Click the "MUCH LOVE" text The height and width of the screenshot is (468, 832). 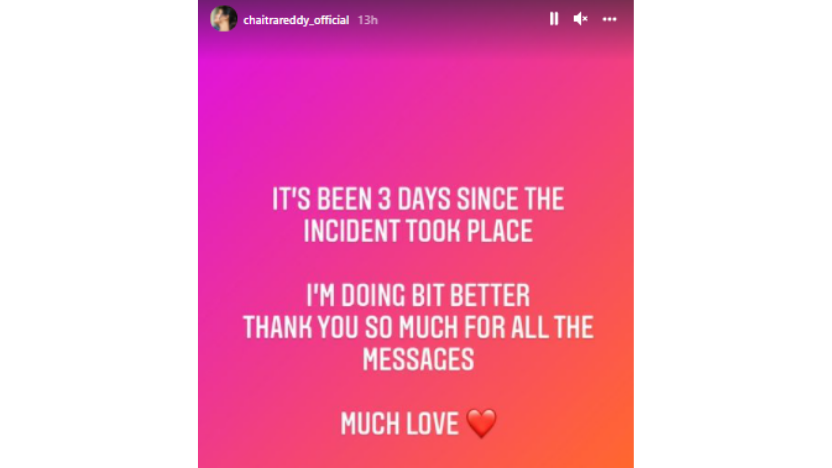tap(399, 424)
